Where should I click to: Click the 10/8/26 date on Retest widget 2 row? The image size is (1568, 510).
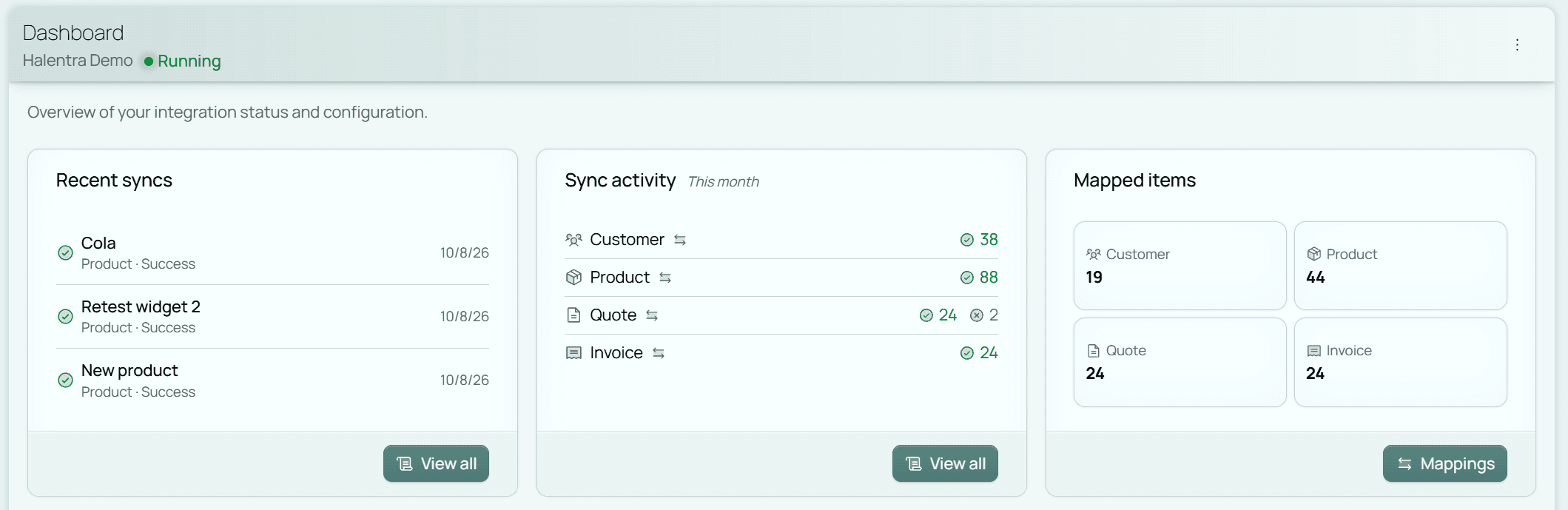465,317
